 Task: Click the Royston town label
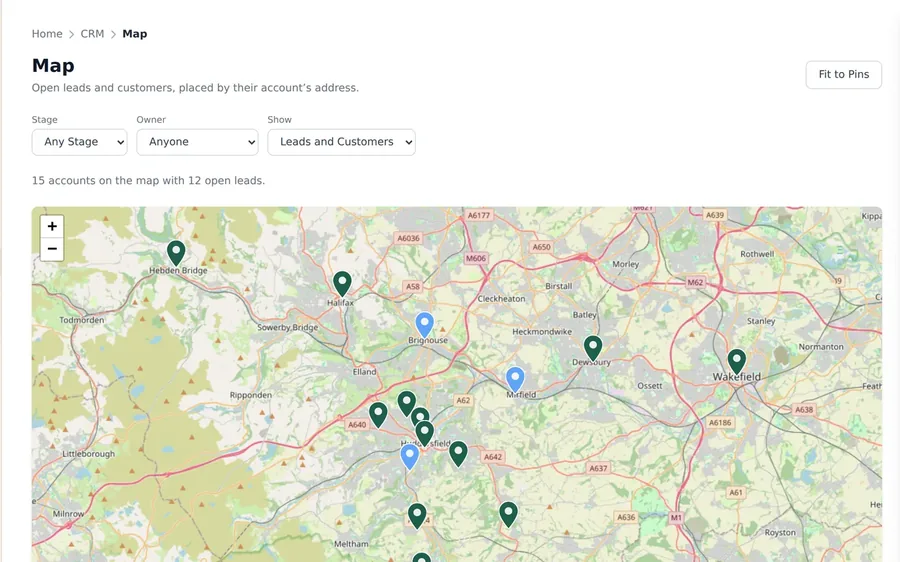click(x=780, y=532)
